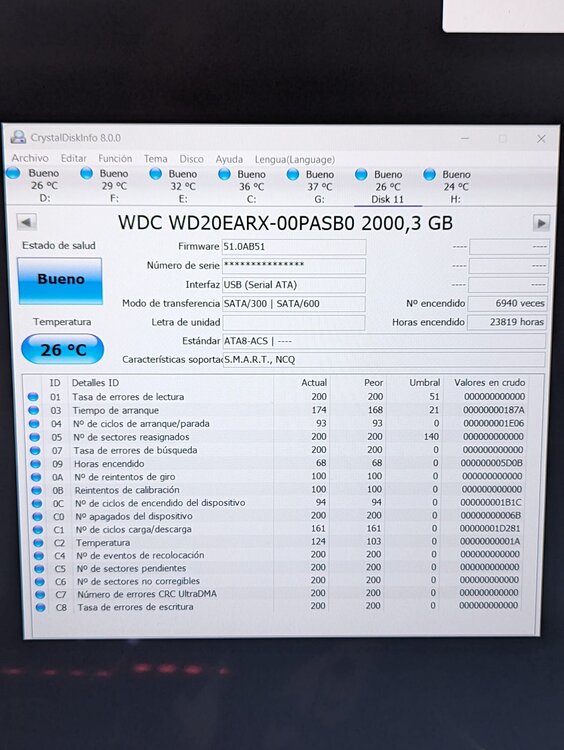Open the Editar menu

pos(73,158)
